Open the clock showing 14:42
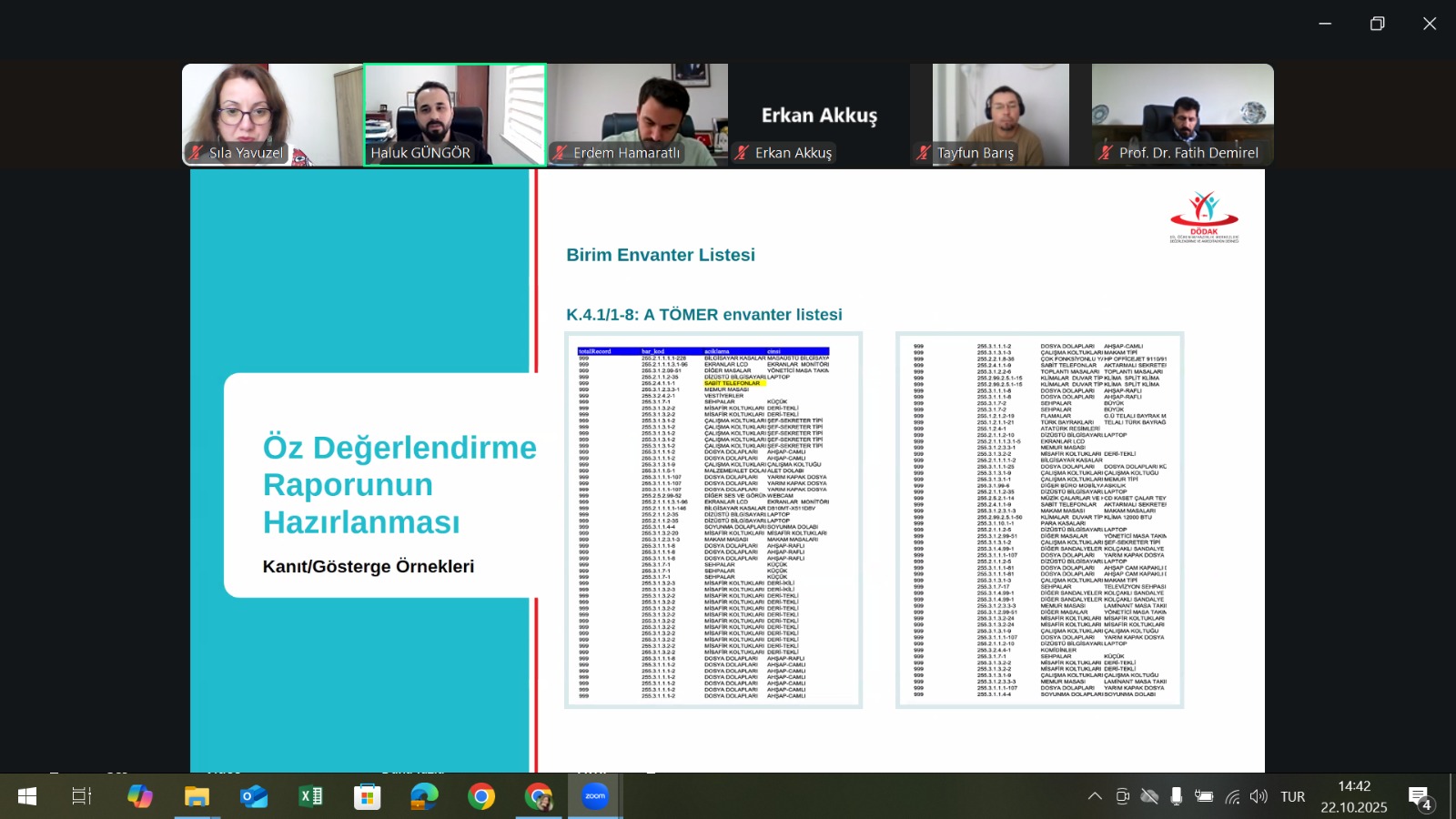 [1354, 796]
